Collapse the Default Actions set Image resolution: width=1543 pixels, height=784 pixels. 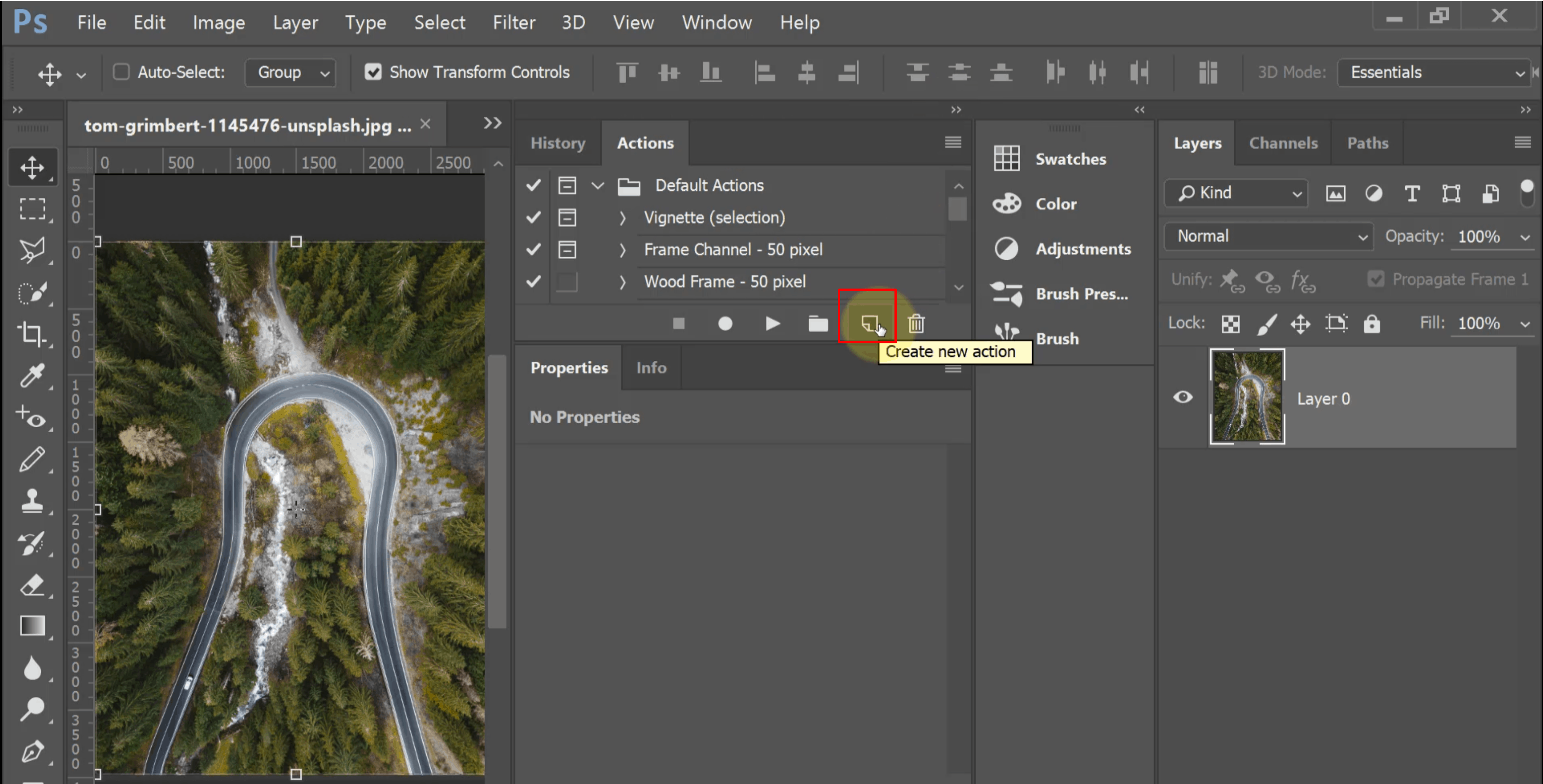click(x=597, y=185)
